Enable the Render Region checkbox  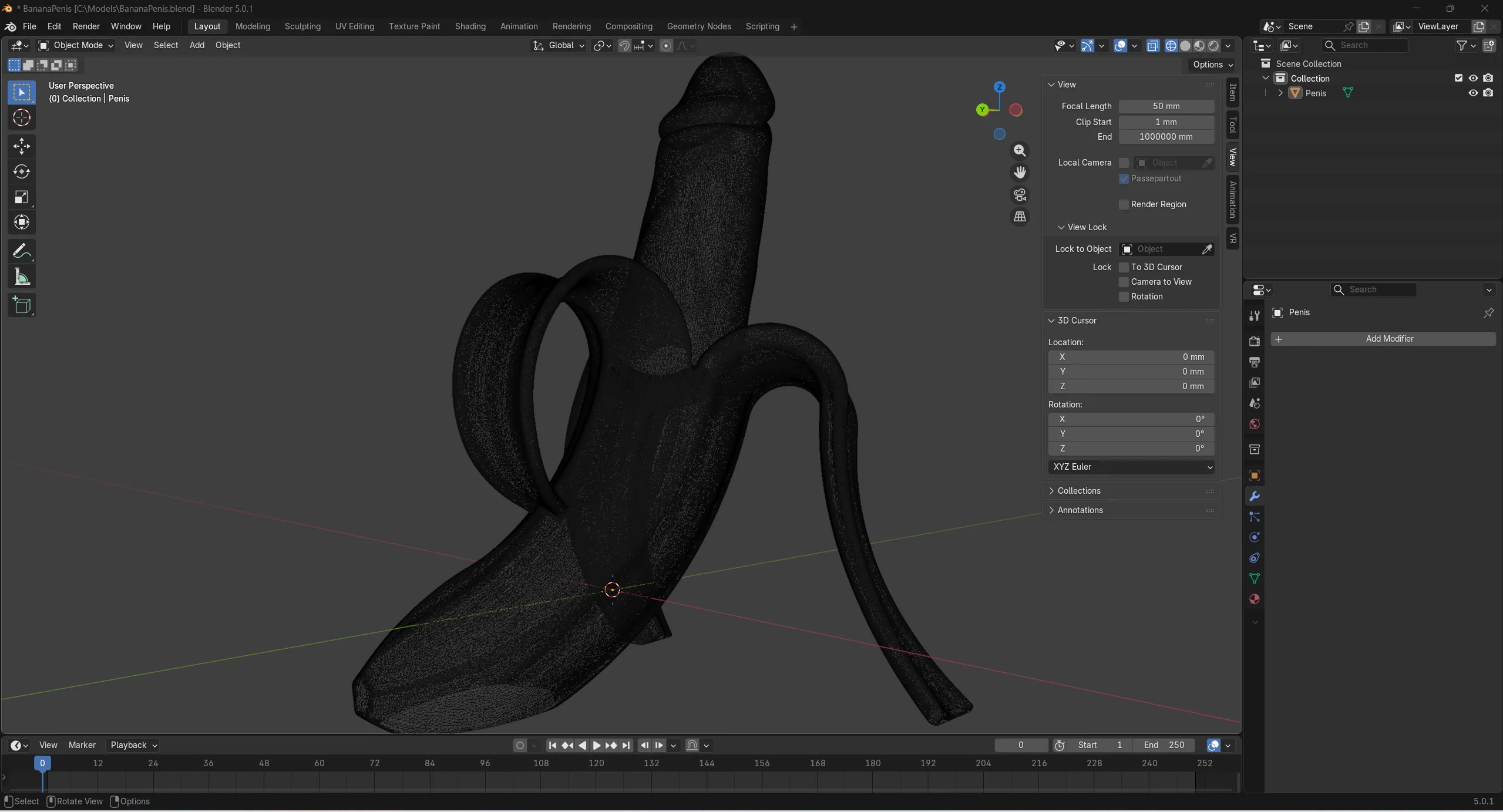pyautogui.click(x=1124, y=204)
